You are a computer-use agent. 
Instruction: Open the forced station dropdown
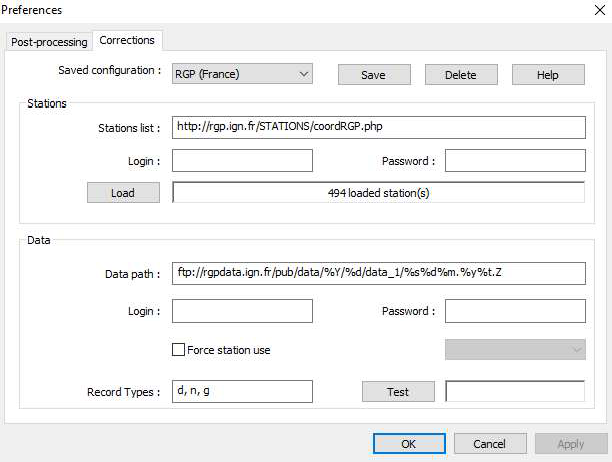[x=515, y=349]
